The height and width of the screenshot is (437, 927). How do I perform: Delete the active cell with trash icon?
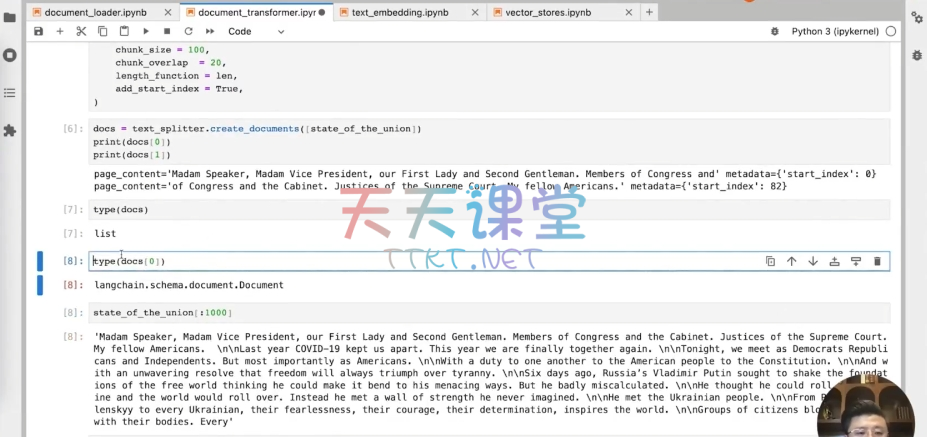(877, 261)
